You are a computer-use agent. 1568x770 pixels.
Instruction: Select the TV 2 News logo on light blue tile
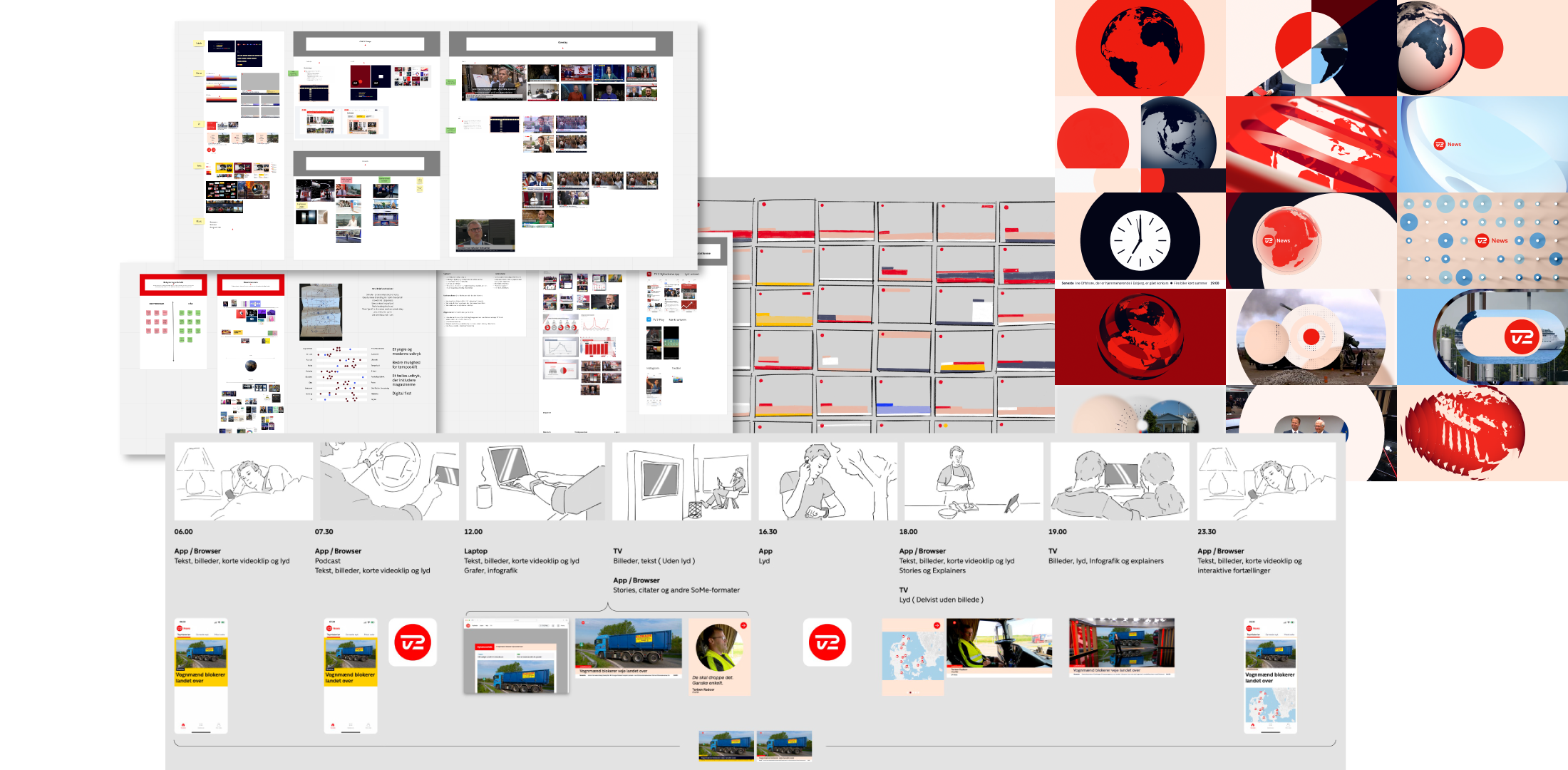(x=1448, y=144)
